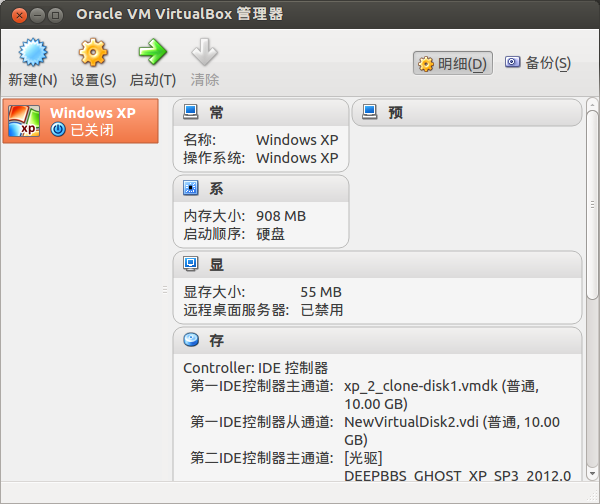The image size is (600, 504).
Task: Click the greyed 清除 discard arrow
Action: (x=205, y=52)
